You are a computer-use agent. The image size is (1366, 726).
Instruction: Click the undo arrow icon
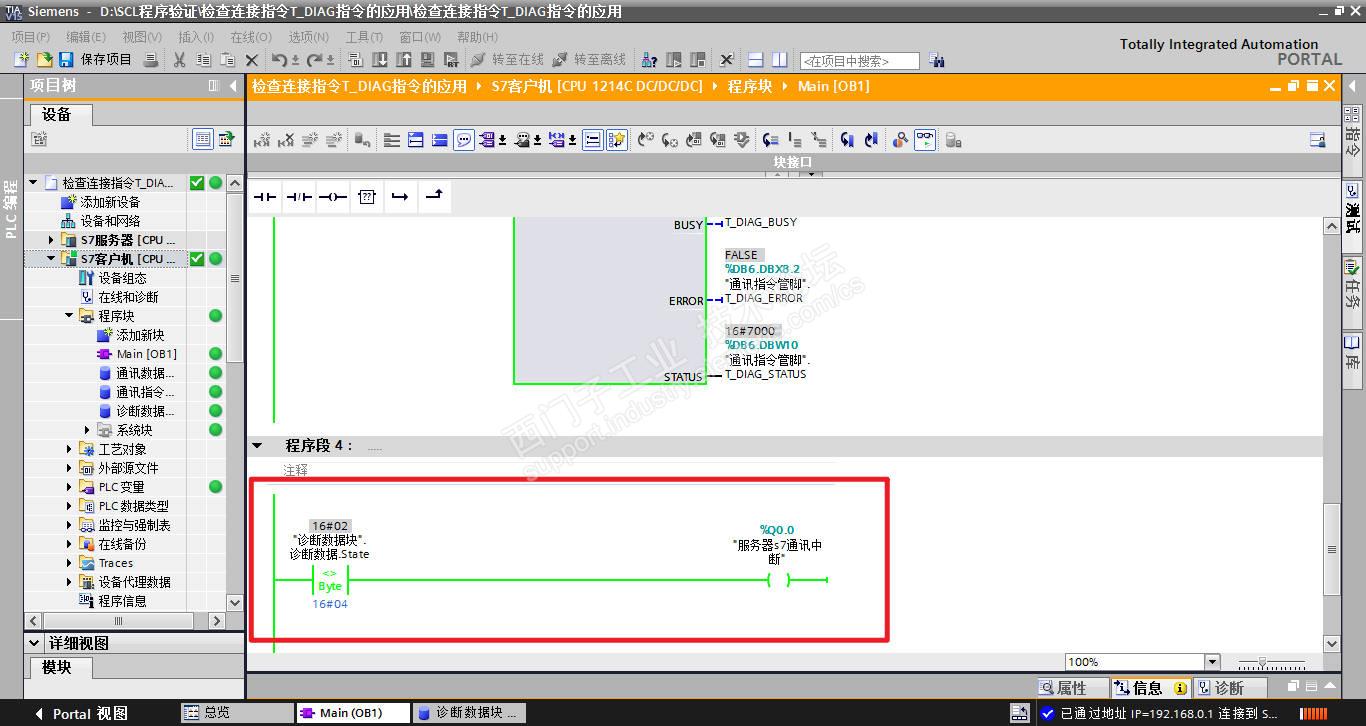(x=279, y=60)
